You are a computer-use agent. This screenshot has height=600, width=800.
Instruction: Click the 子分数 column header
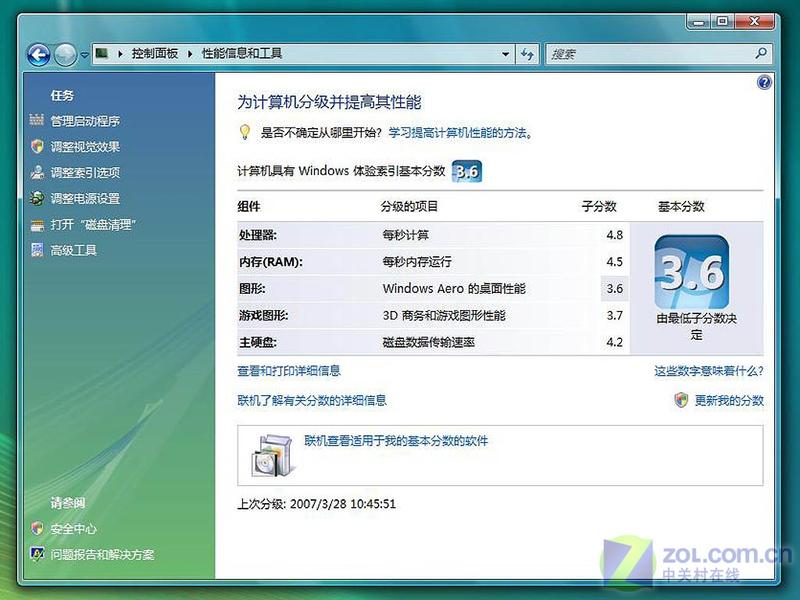pos(599,207)
